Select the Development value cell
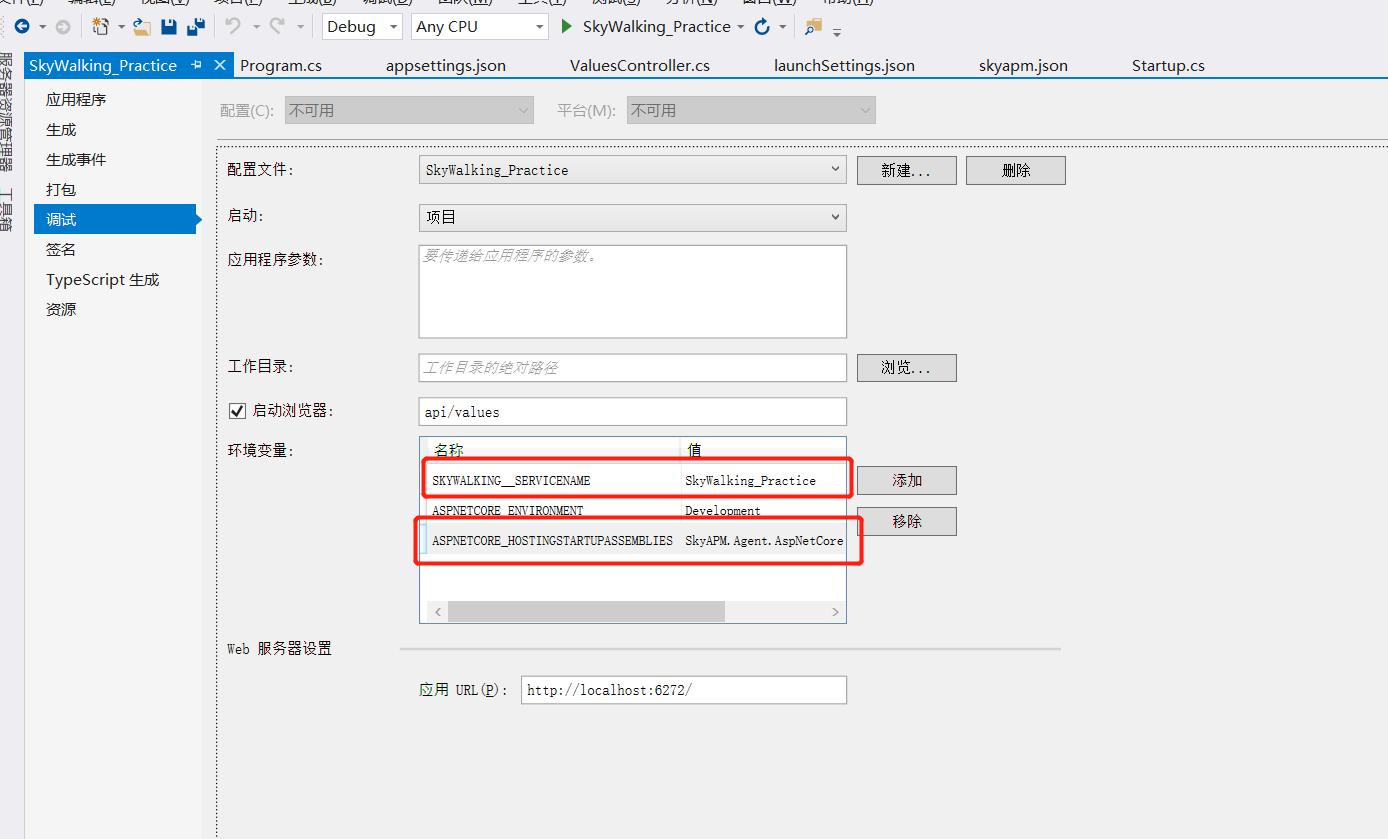This screenshot has width=1388, height=839. (x=763, y=511)
